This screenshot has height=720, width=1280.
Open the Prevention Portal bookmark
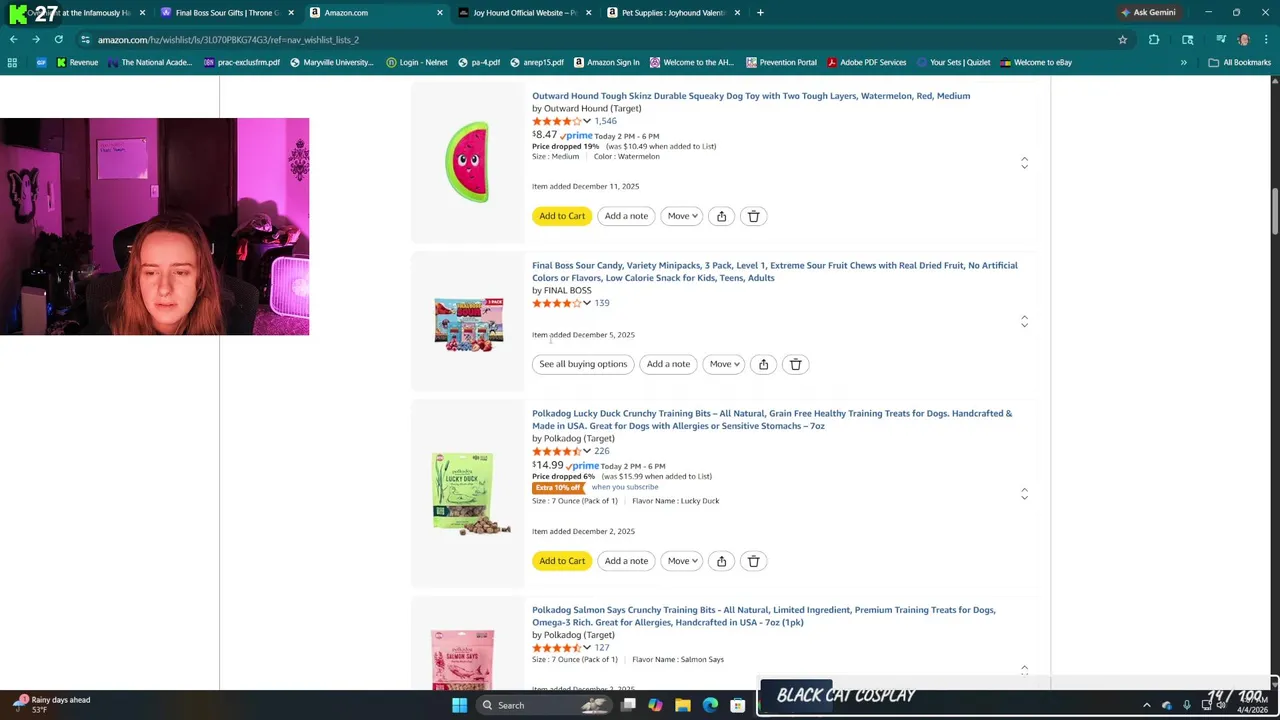click(780, 62)
